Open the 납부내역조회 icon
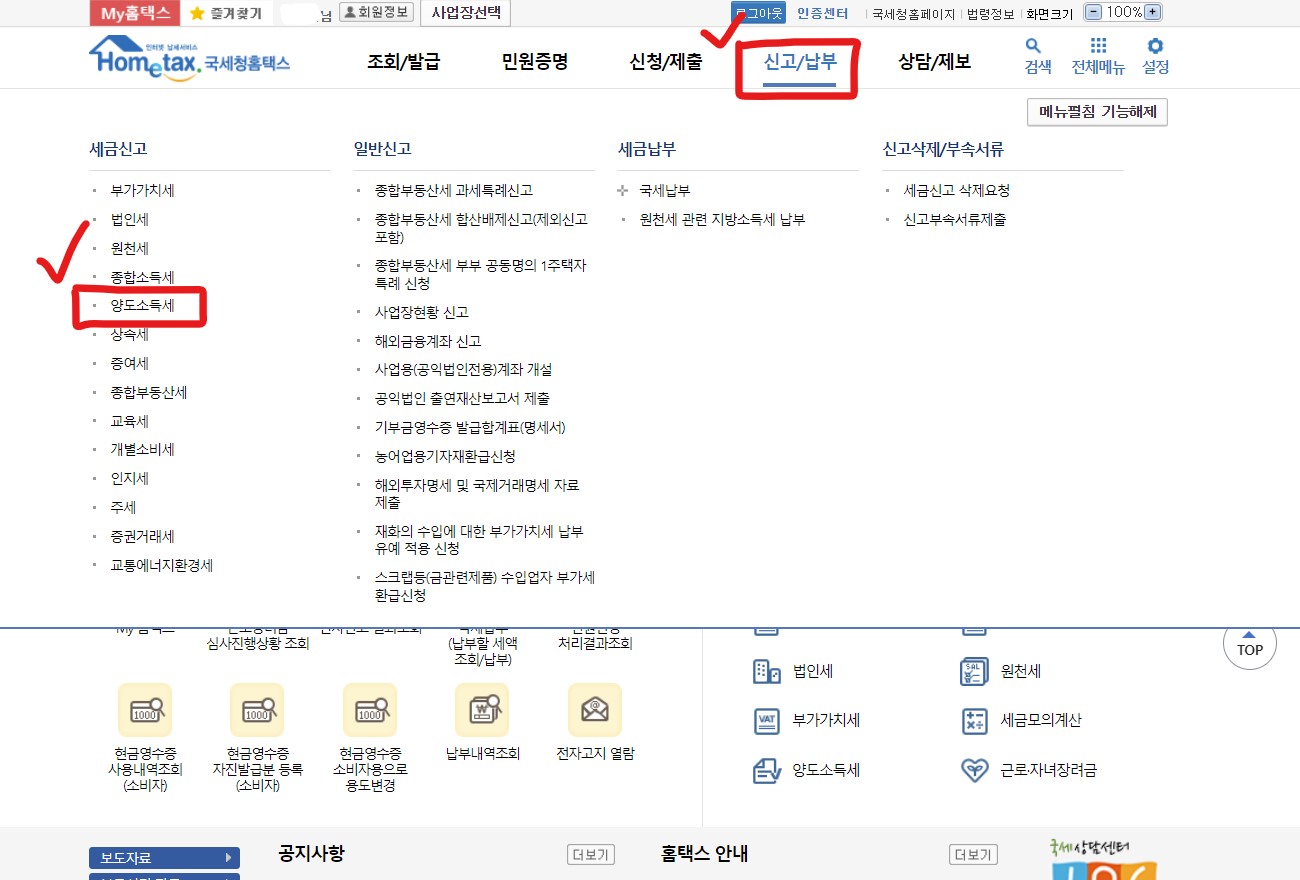 (x=482, y=710)
